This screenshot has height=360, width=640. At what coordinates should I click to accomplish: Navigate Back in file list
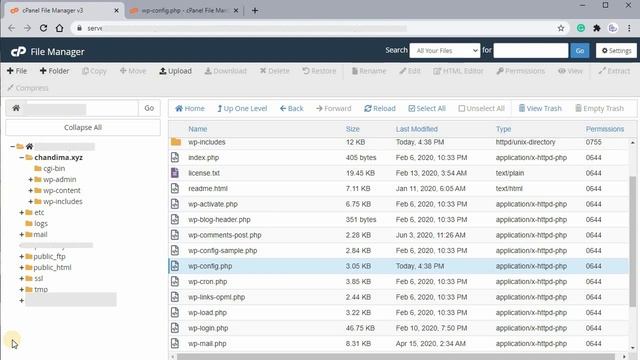coord(291,108)
